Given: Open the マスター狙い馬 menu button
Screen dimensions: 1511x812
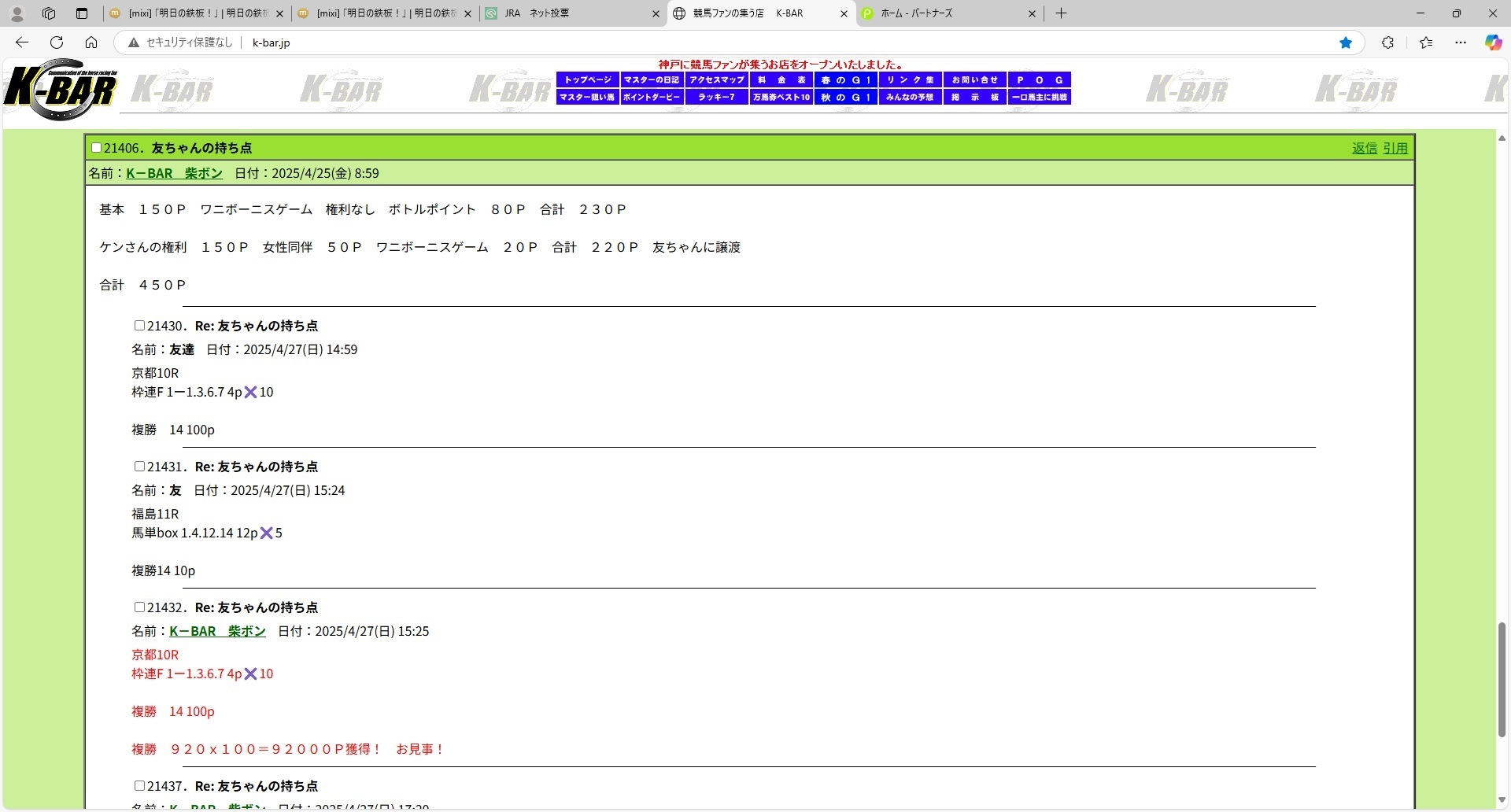Looking at the screenshot, I should pyautogui.click(x=588, y=97).
